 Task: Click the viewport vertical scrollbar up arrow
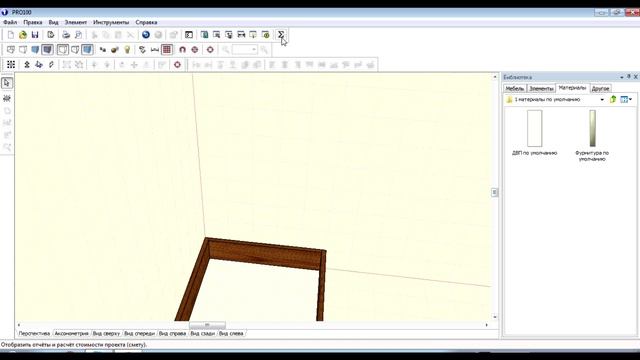[495, 77]
